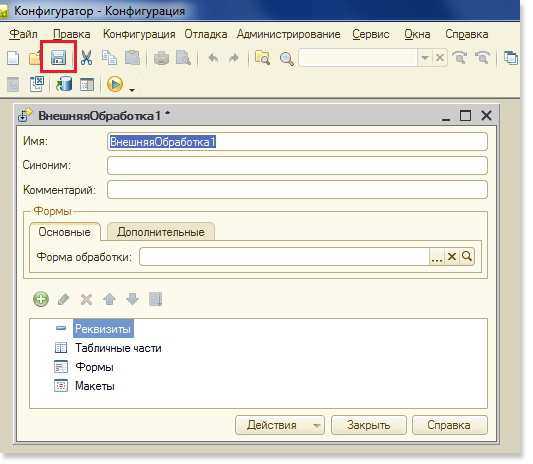Click the magnifier Search icon

[x=287, y=58]
